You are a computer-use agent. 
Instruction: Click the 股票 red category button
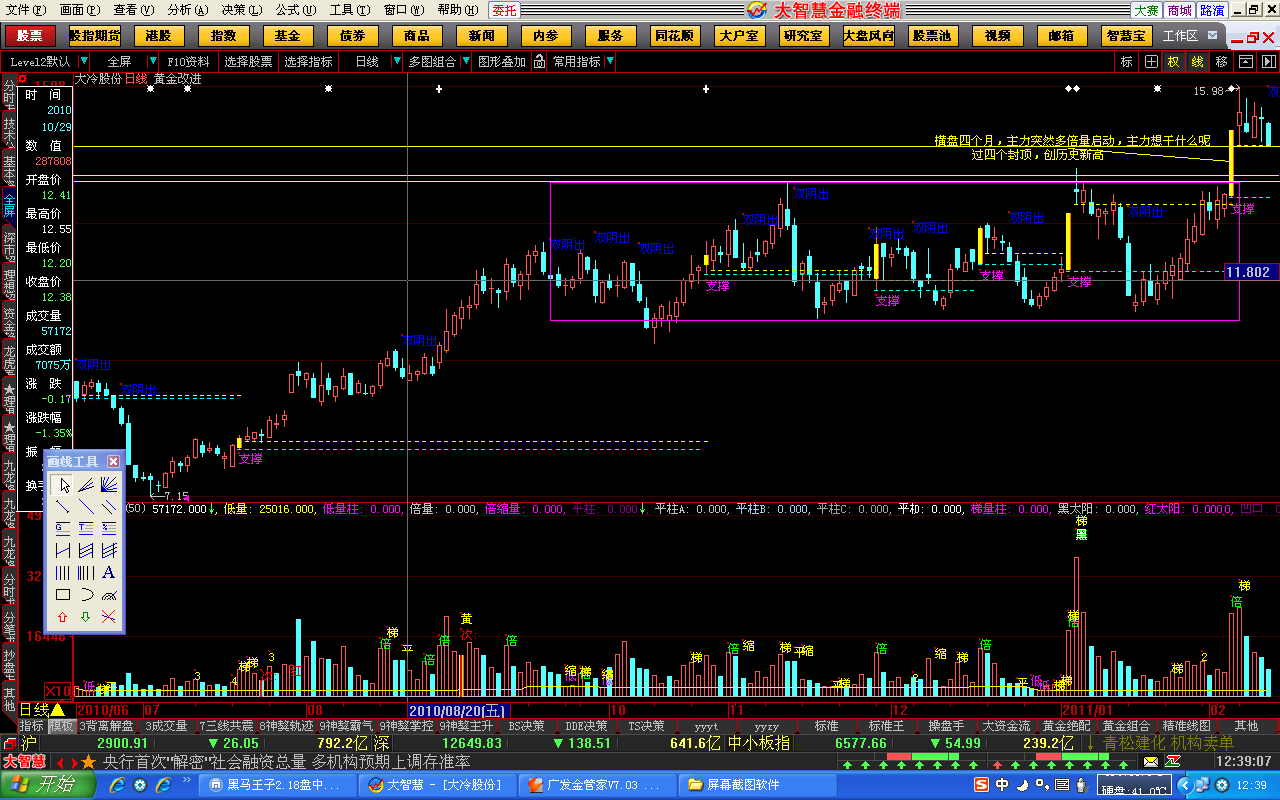tap(31, 36)
